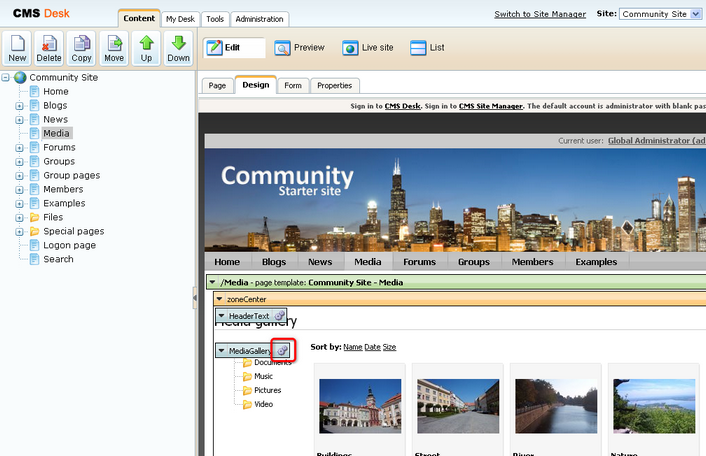The width and height of the screenshot is (706, 456).
Task: Expand the Forums tree node
Action: coord(19,148)
